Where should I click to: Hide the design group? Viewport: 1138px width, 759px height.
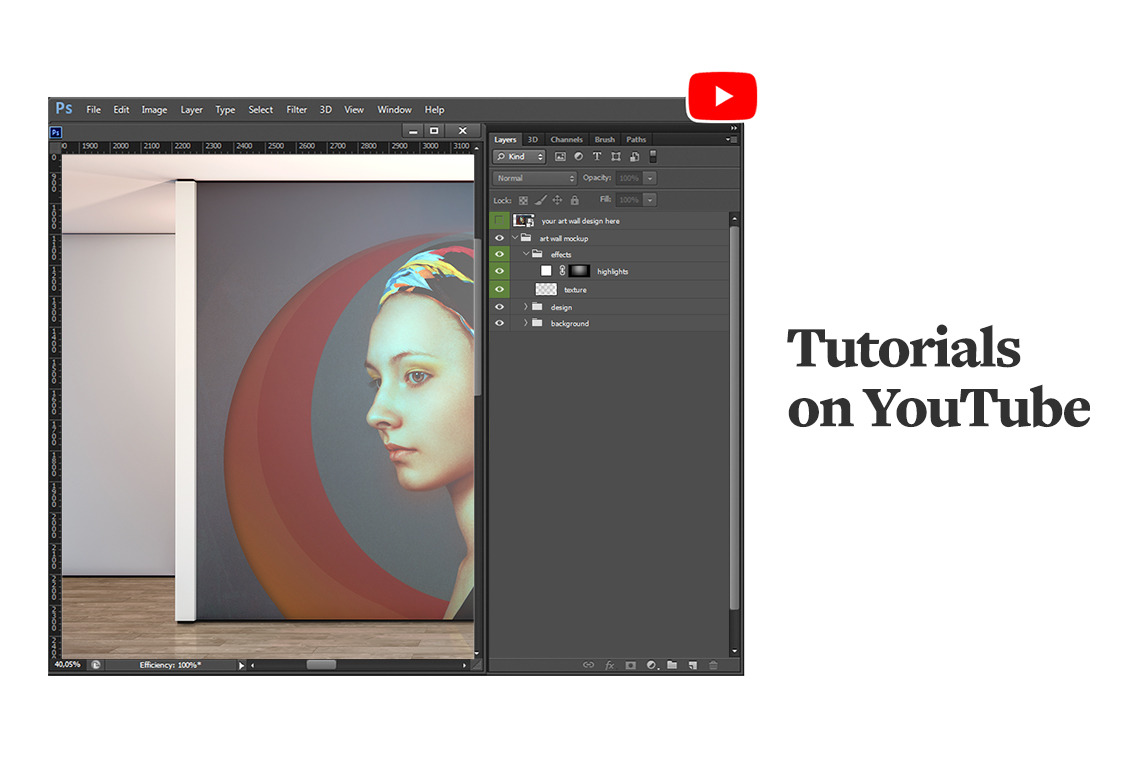[x=499, y=307]
